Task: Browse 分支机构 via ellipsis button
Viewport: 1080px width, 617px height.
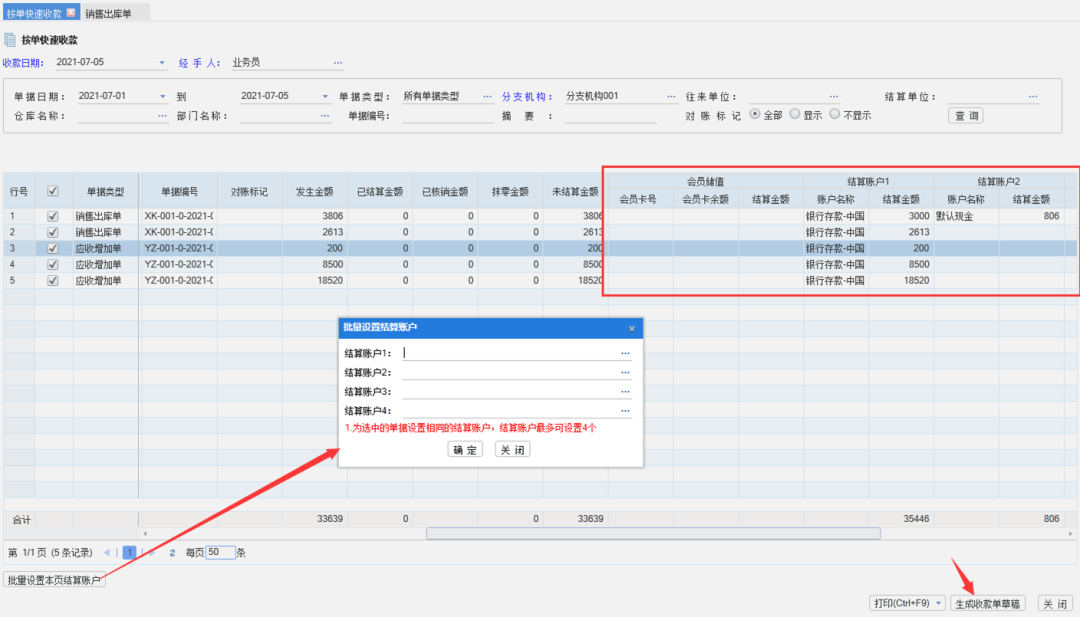Action: tap(672, 96)
